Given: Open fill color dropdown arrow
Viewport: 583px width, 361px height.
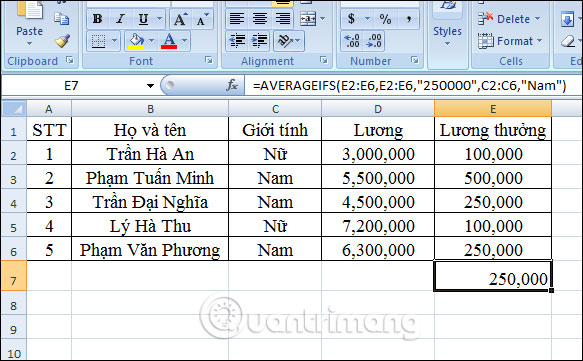Looking at the screenshot, I should point(151,41).
